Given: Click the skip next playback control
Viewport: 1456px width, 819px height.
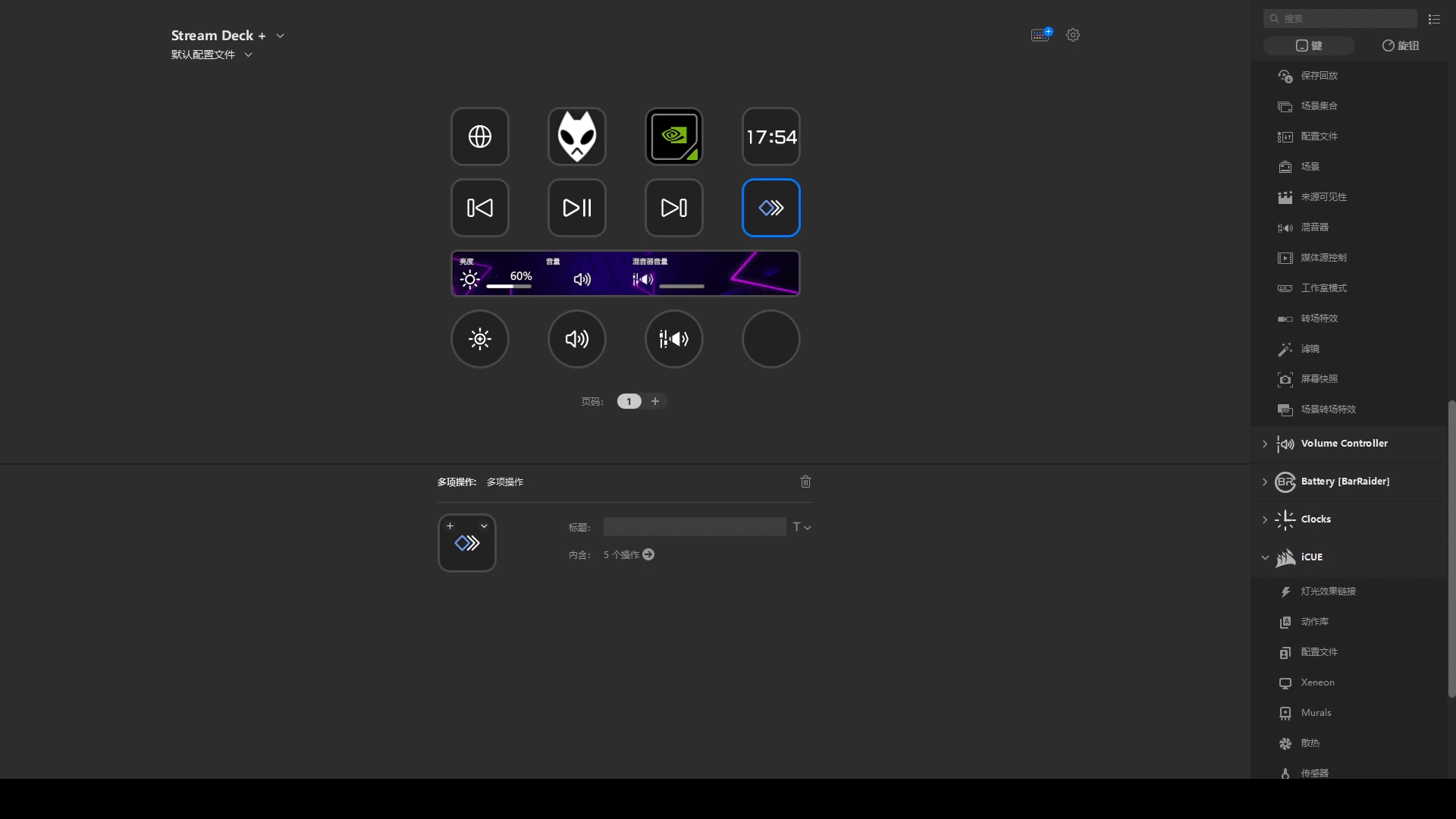Looking at the screenshot, I should (674, 207).
